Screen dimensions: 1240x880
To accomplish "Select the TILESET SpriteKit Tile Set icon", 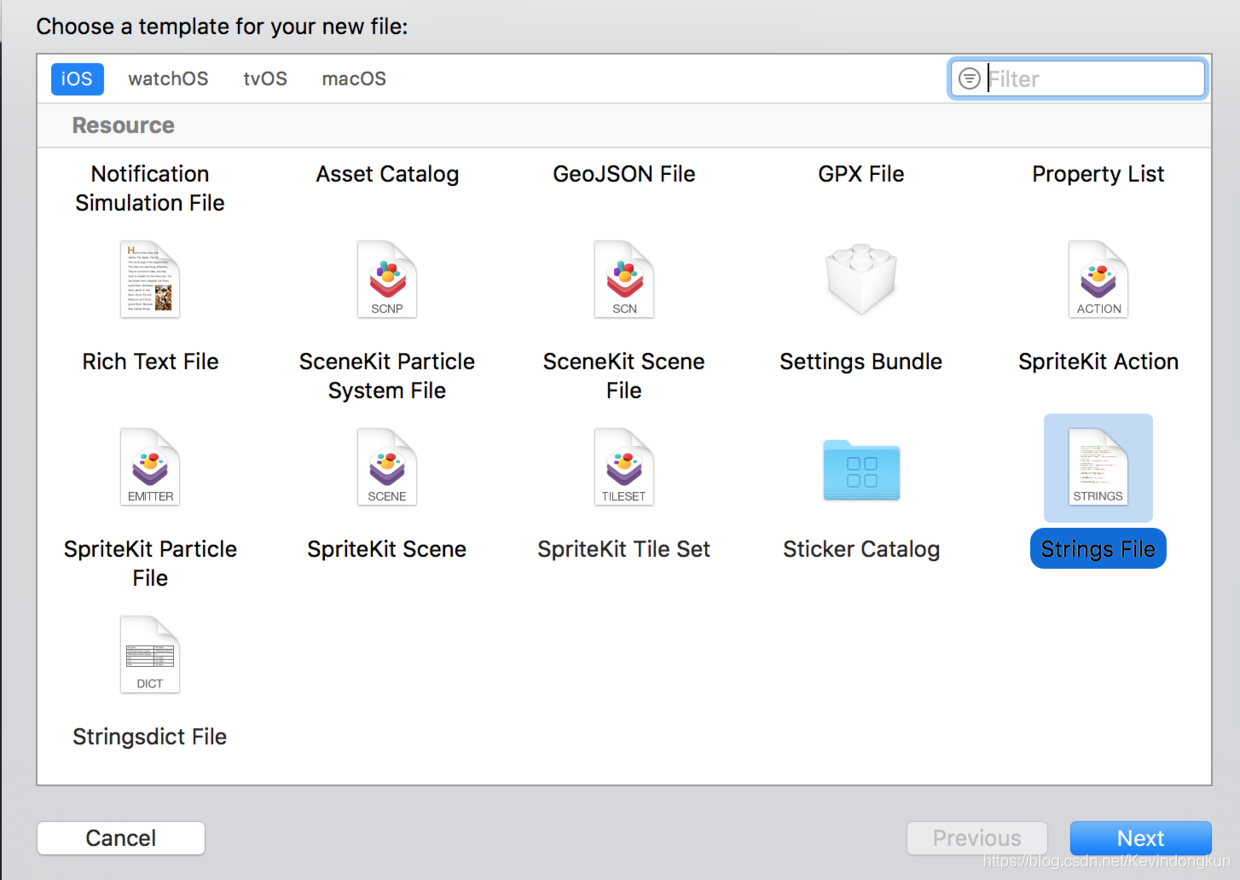I will (624, 467).
